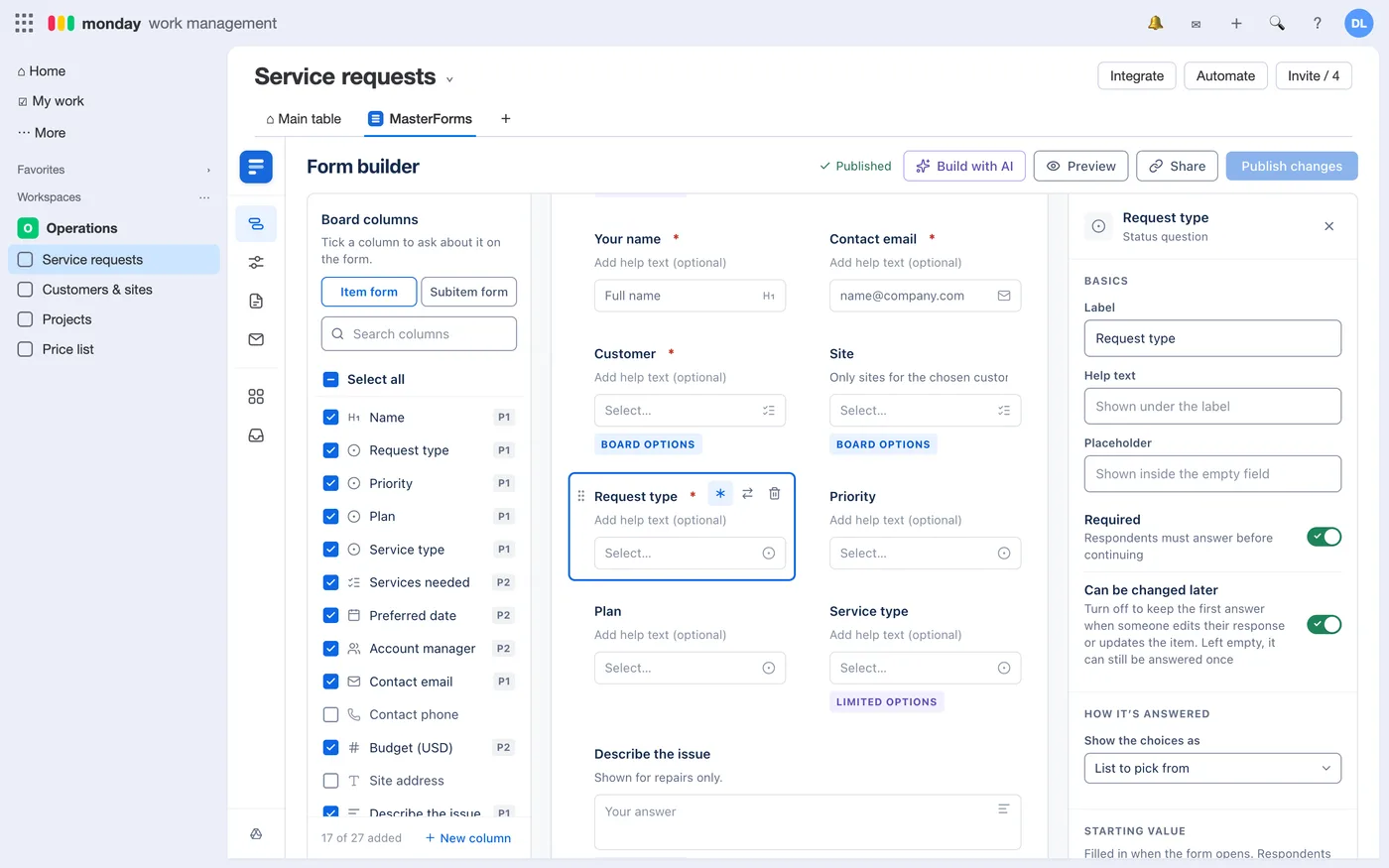Select the MasterForms tab
The image size is (1389, 868).
click(x=420, y=119)
